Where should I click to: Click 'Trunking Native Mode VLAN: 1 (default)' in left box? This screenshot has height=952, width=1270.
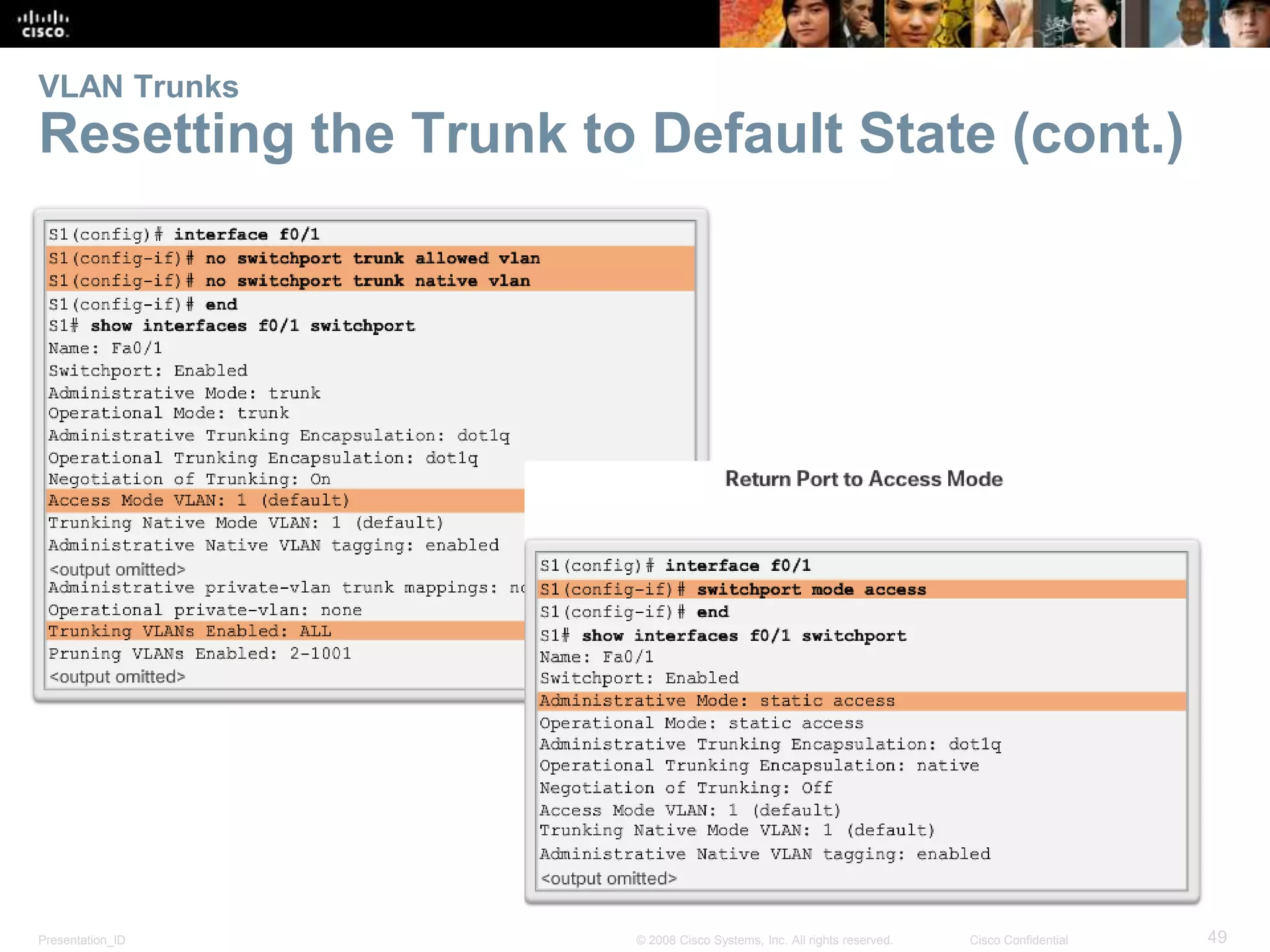tap(246, 523)
